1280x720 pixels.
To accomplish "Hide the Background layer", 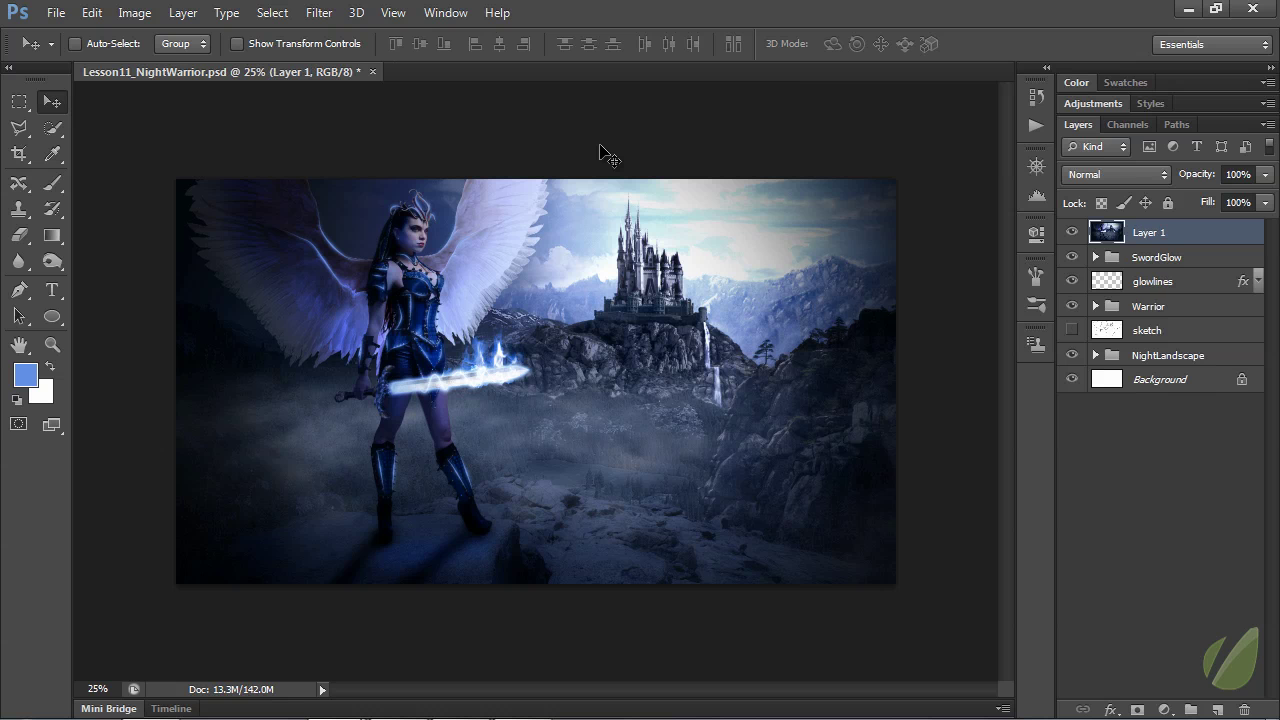I will coord(1072,379).
